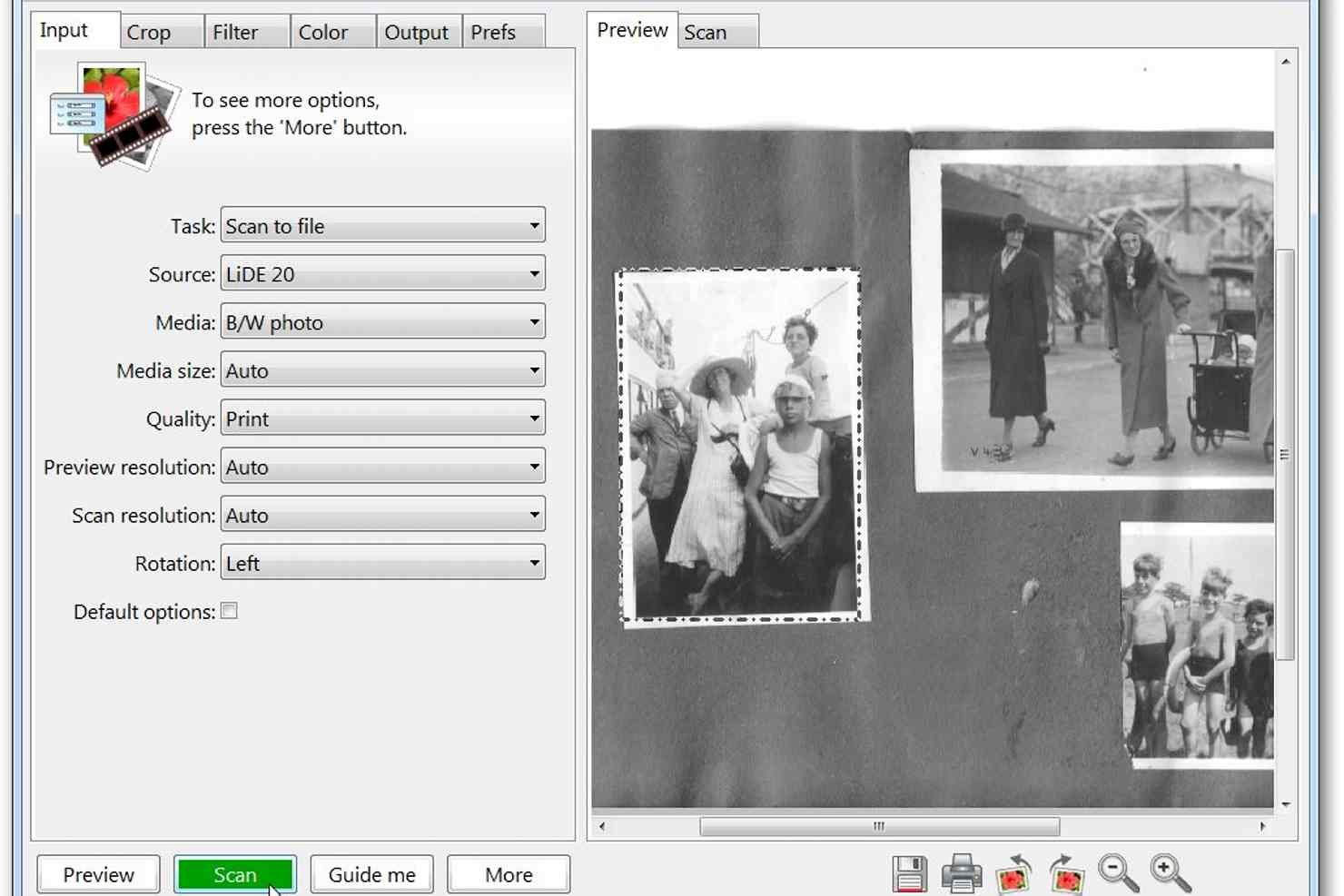Expand the Preview resolution dropdown
Viewport: 1344px width, 896px height.
point(382,466)
